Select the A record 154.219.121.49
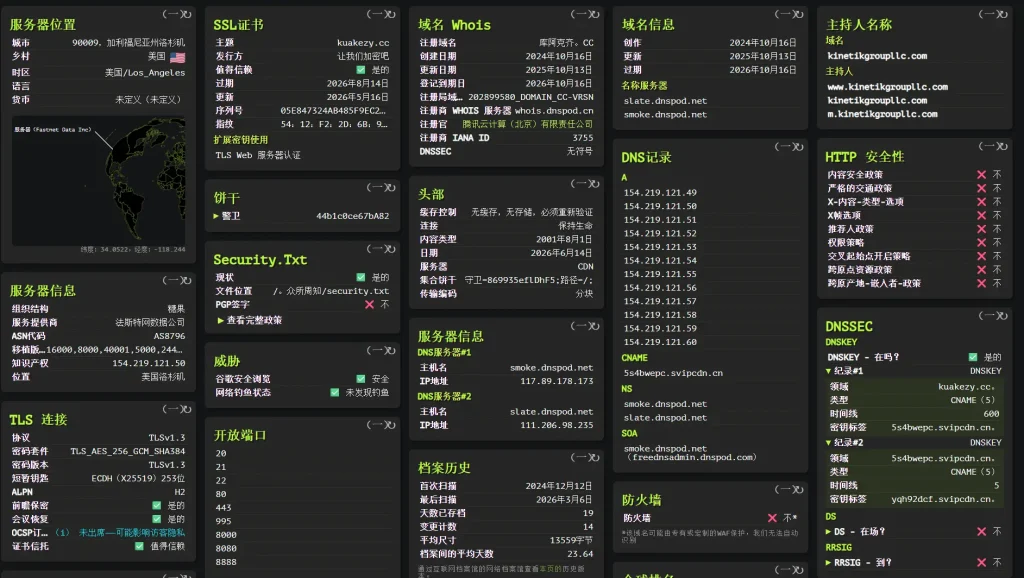Screen dimensions: 1024x578 pos(660,193)
